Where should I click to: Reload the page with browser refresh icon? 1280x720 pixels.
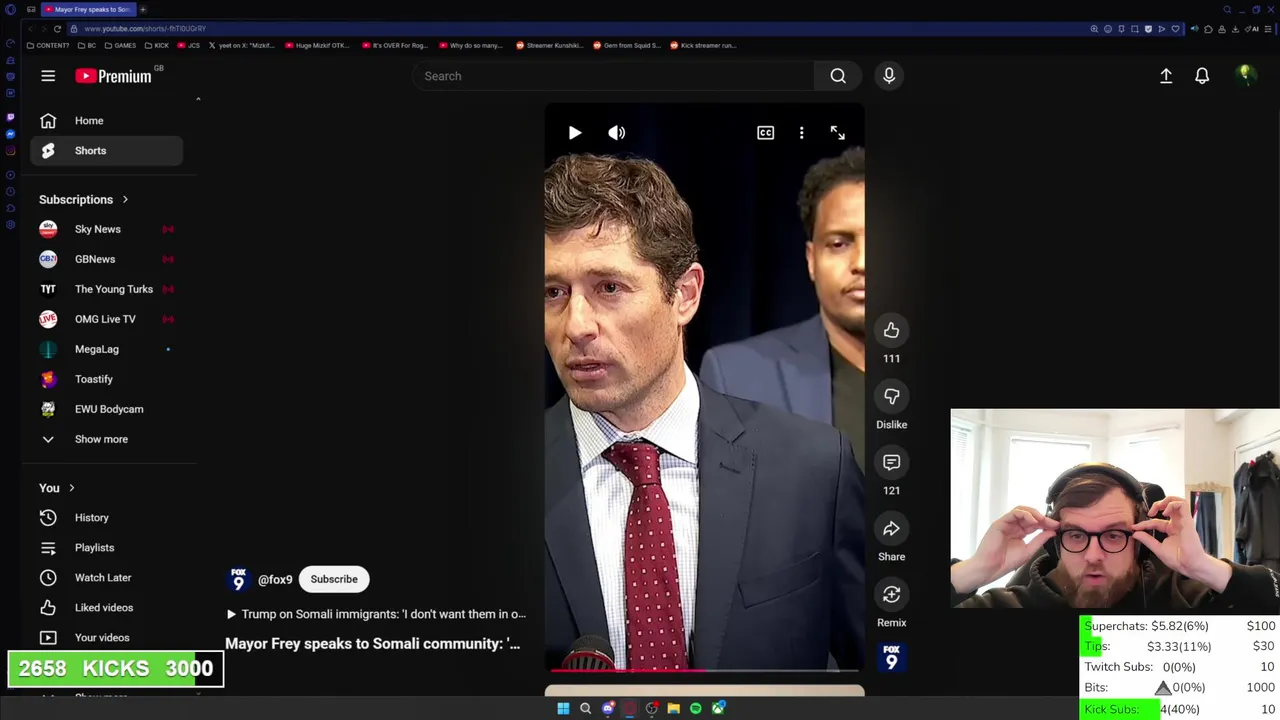[x=57, y=29]
